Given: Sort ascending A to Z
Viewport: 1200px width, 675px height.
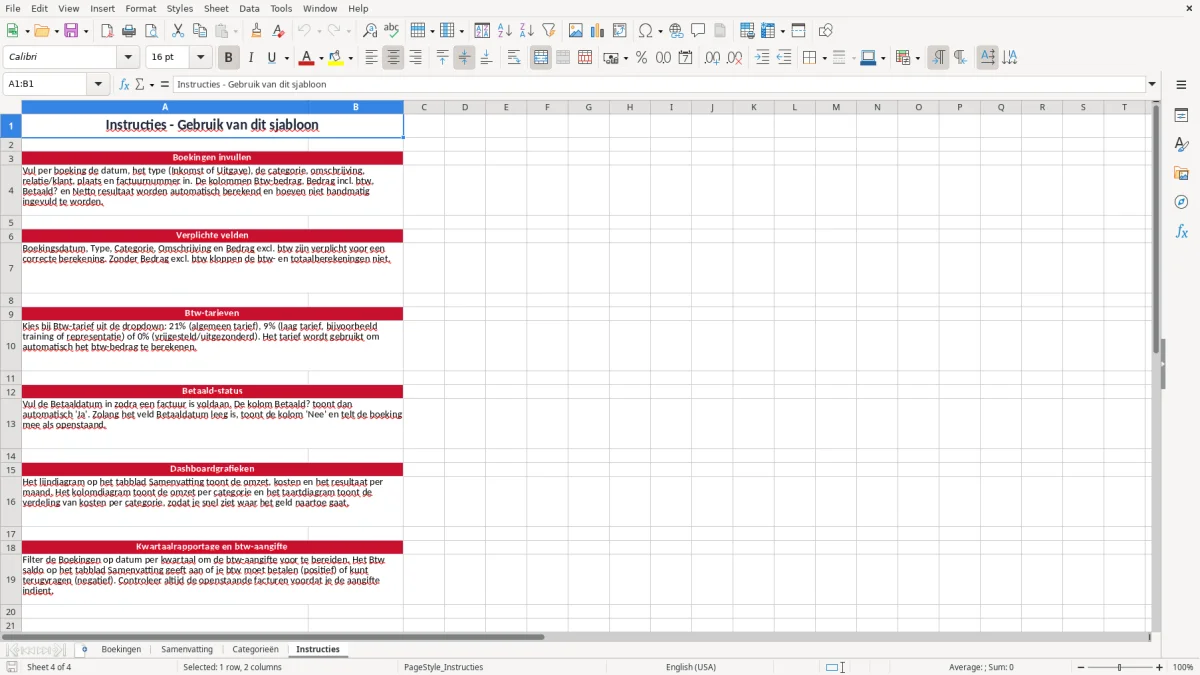Looking at the screenshot, I should tap(505, 31).
